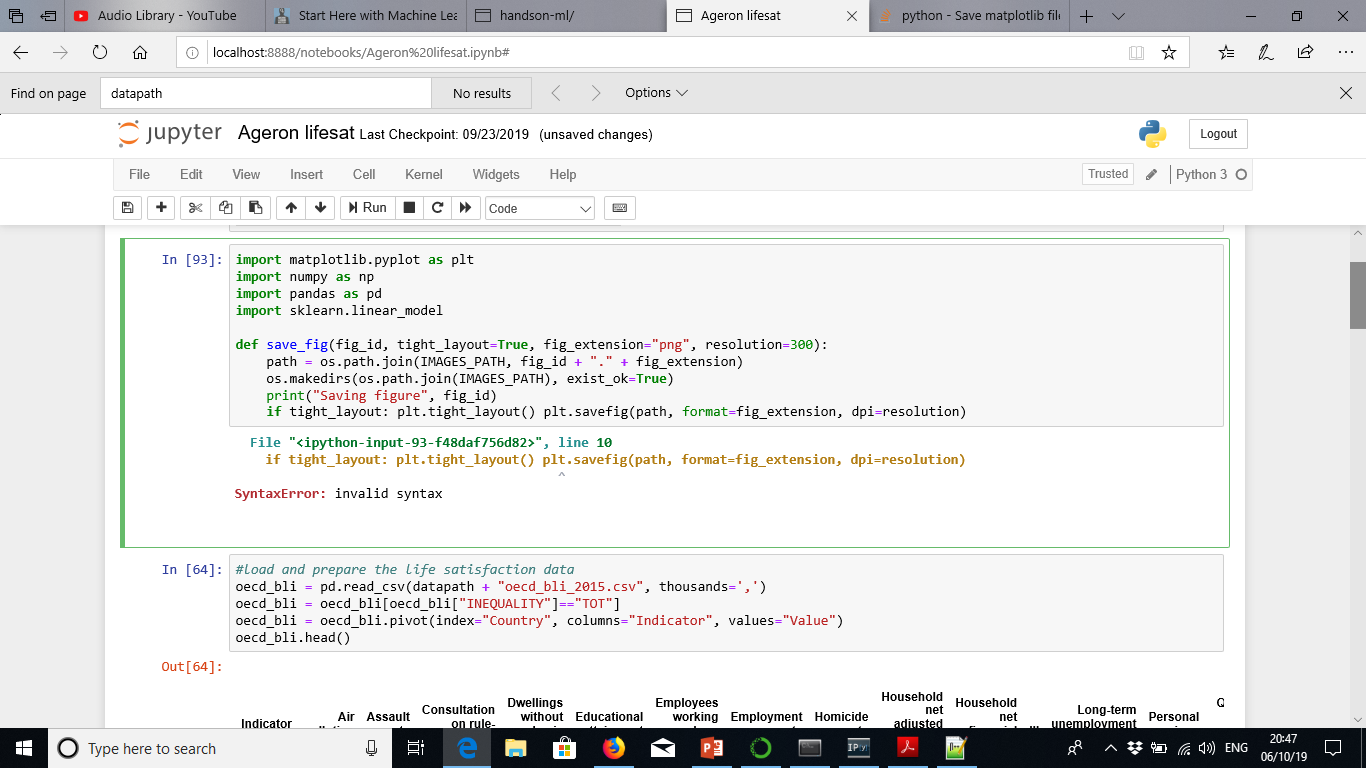Cut the selected cell with scissors icon
The height and width of the screenshot is (768, 1366).
[194, 208]
